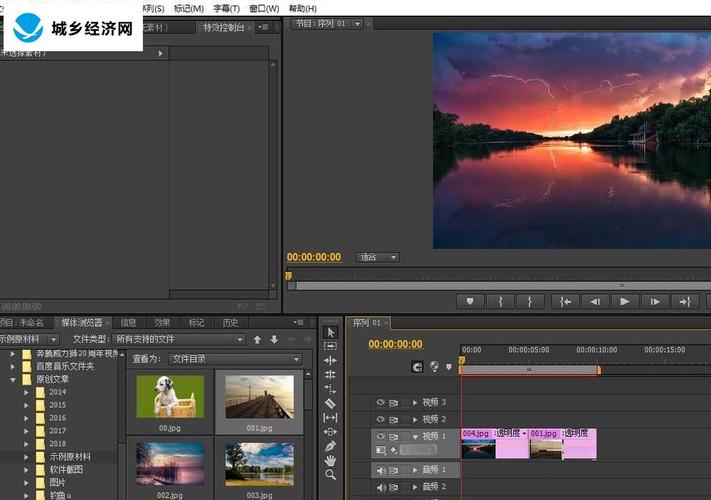Expand the 视频 3 track
The width and height of the screenshot is (711, 500).
(414, 403)
